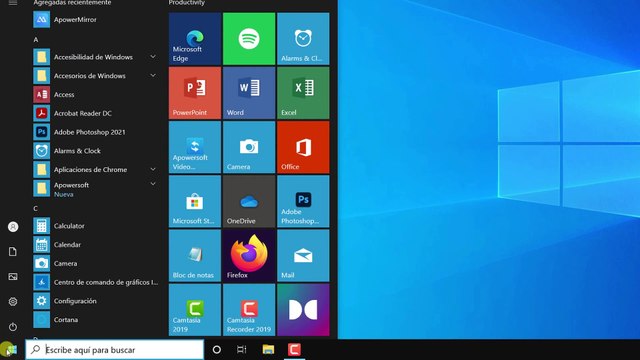Viewport: 640px width, 360px height.
Task: Launch Cortana from the app list
Action: point(96,320)
